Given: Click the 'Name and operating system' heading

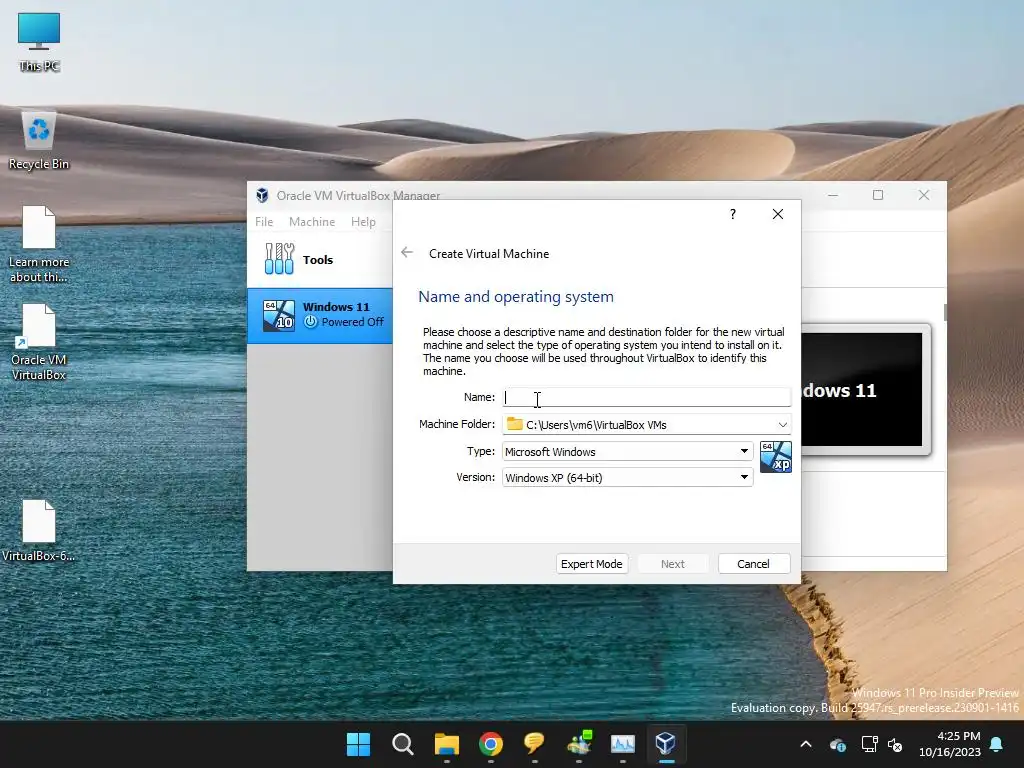Looking at the screenshot, I should pos(515,296).
